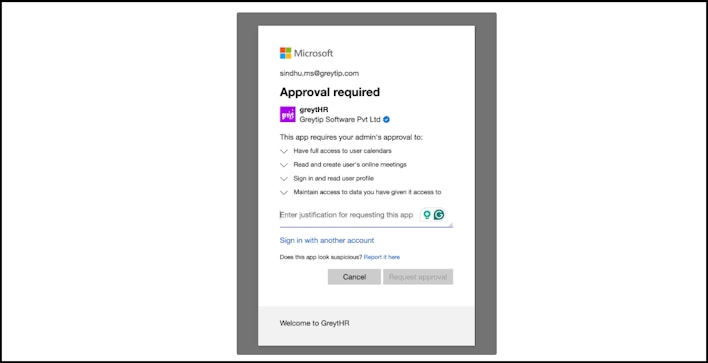This screenshot has height=363, width=708.
Task: Open the 'Report it here' link
Action: [x=382, y=257]
